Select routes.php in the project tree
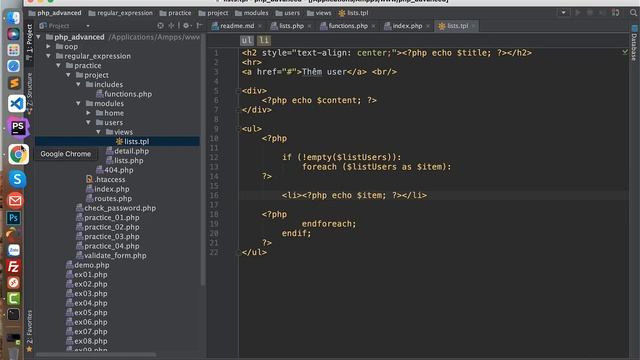Image resolution: width=640 pixels, height=360 pixels. (109, 198)
